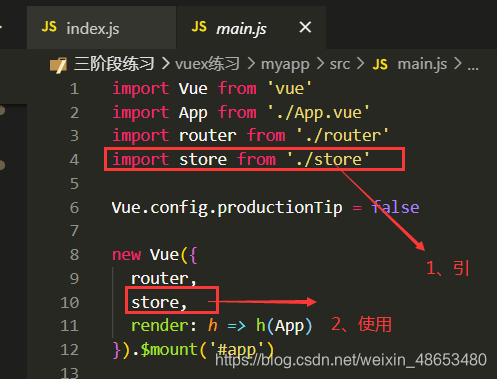Click productionTip on line 6
The width and height of the screenshot is (497, 379).
(x=280, y=208)
